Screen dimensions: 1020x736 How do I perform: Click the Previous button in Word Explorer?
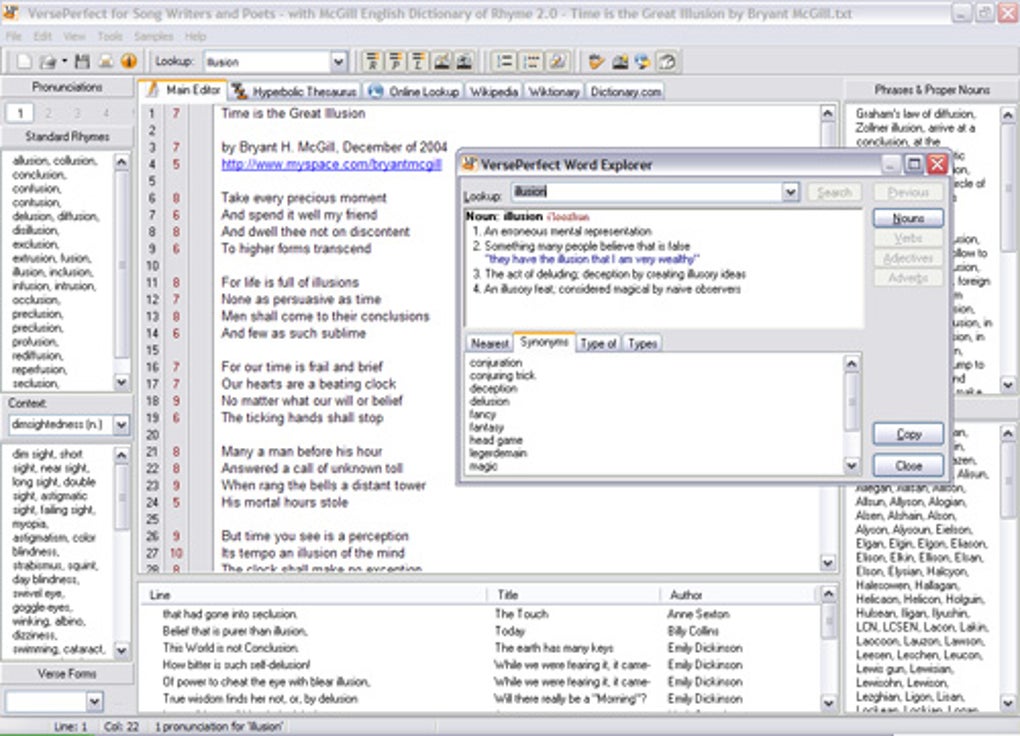tap(908, 192)
